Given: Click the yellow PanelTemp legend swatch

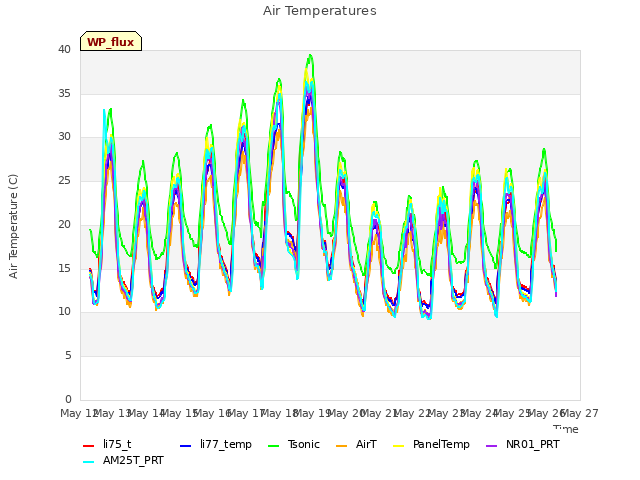Looking at the screenshot, I should [398, 446].
